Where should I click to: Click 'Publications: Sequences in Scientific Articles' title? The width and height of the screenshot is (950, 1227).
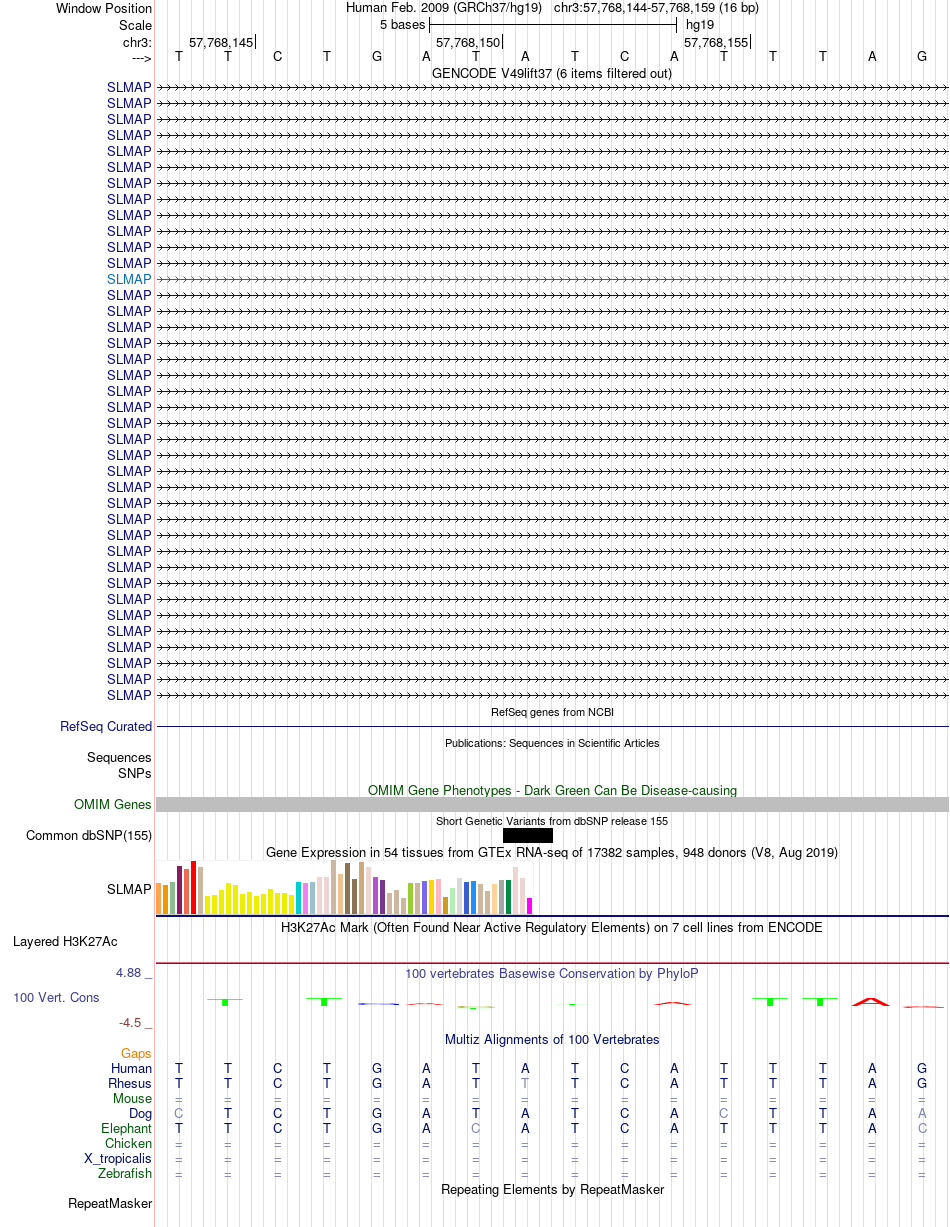click(x=552, y=743)
